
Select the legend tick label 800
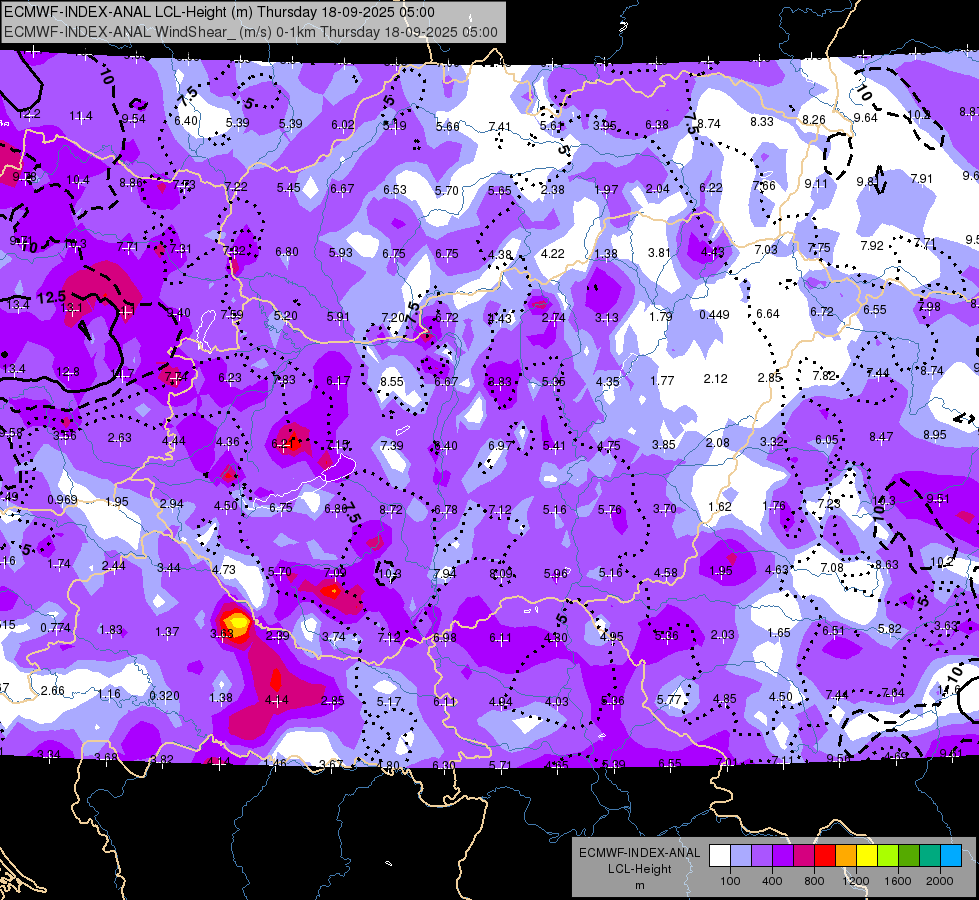coord(814,881)
